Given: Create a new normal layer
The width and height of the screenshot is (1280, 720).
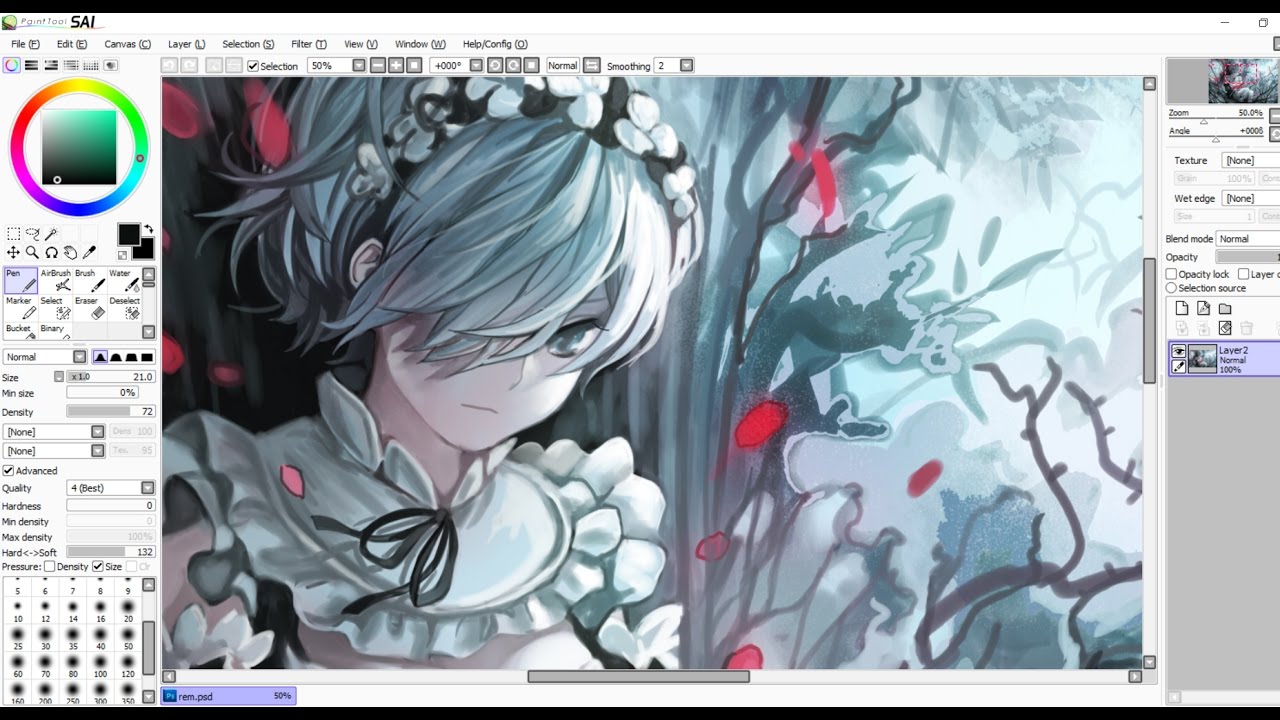Looking at the screenshot, I should (1182, 309).
